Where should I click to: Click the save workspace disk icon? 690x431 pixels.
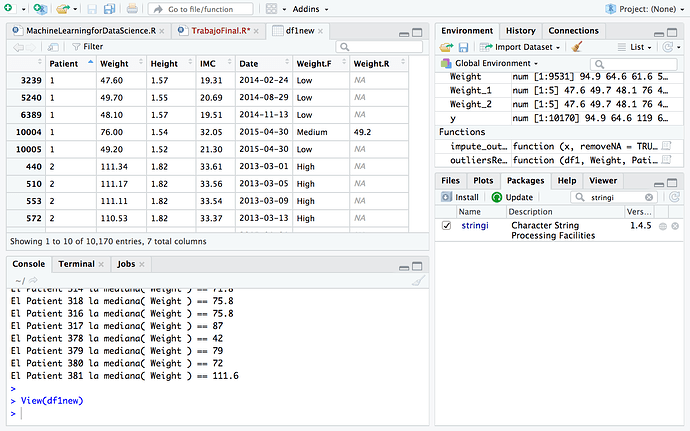coord(463,47)
